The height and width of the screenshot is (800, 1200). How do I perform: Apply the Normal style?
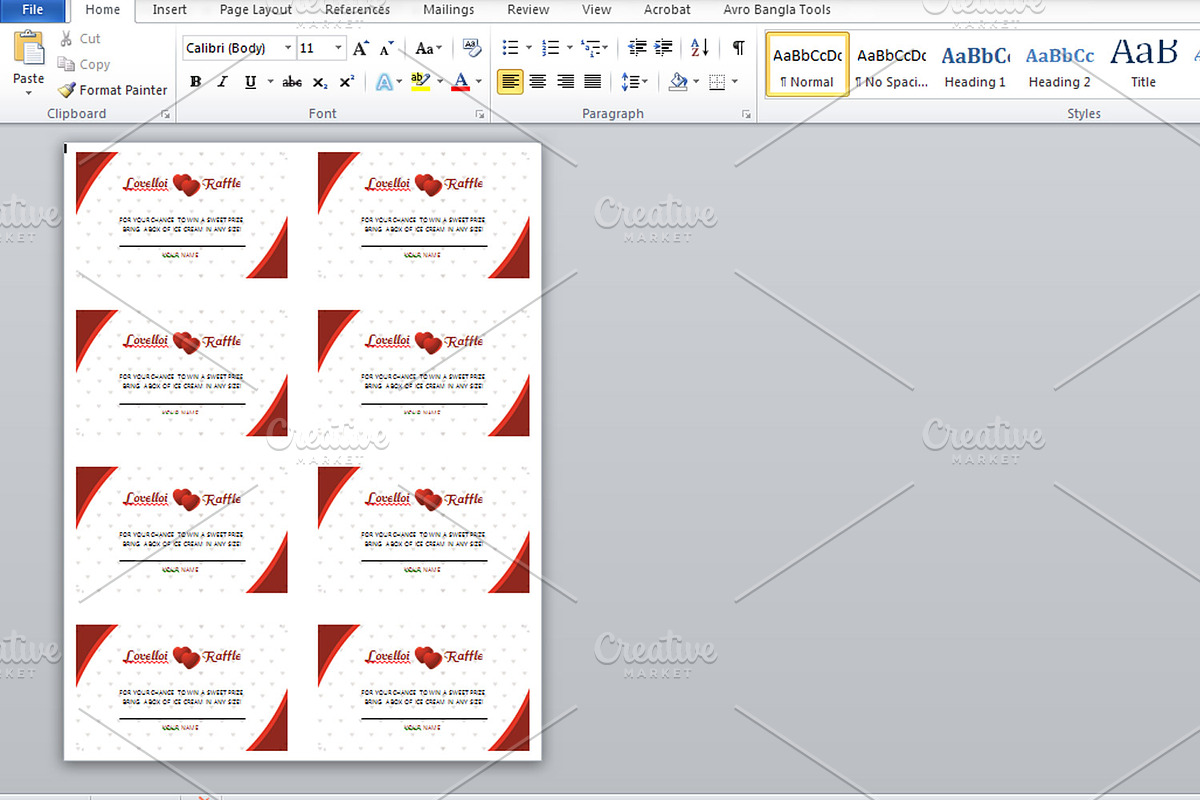click(x=807, y=65)
